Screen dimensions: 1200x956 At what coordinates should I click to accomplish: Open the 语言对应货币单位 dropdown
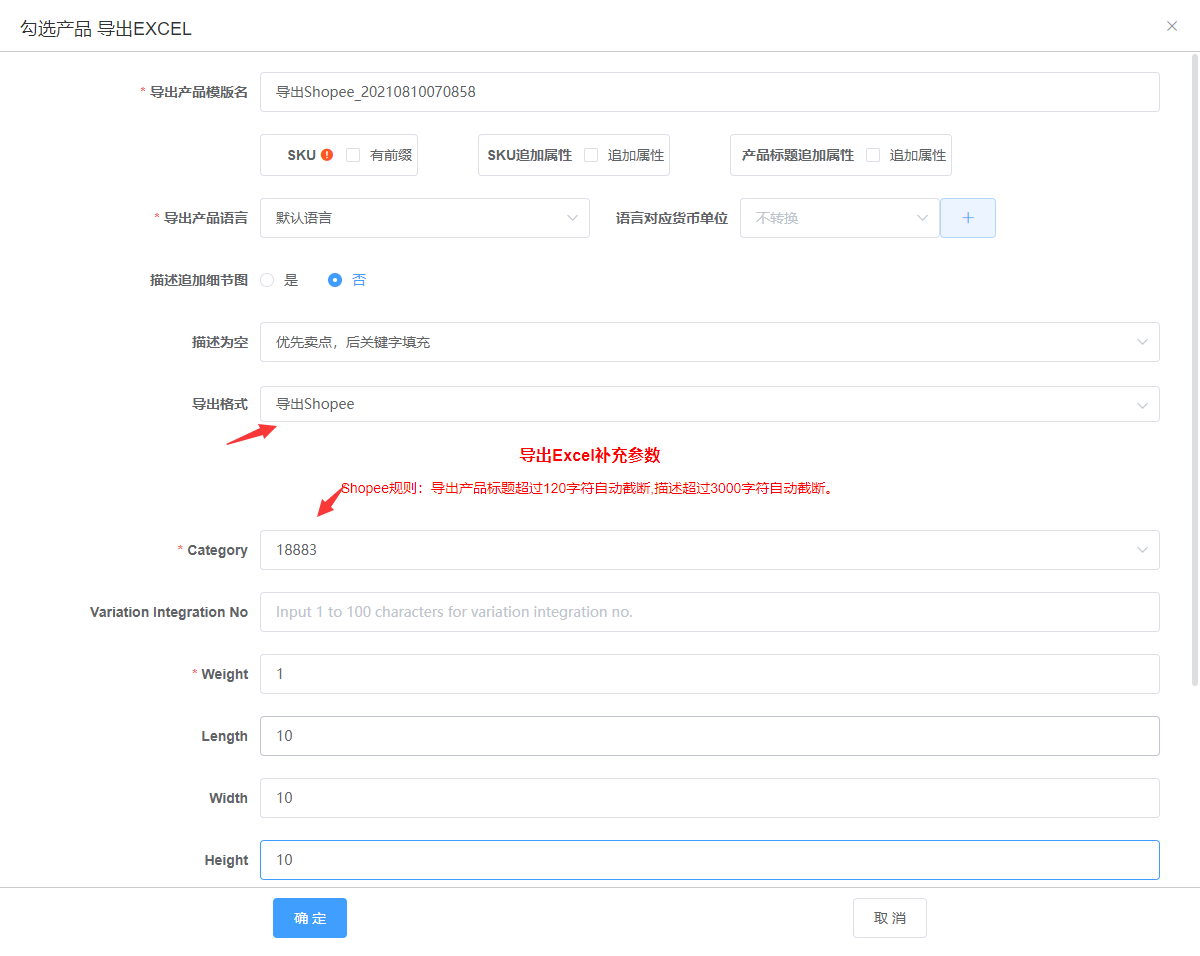click(x=839, y=218)
